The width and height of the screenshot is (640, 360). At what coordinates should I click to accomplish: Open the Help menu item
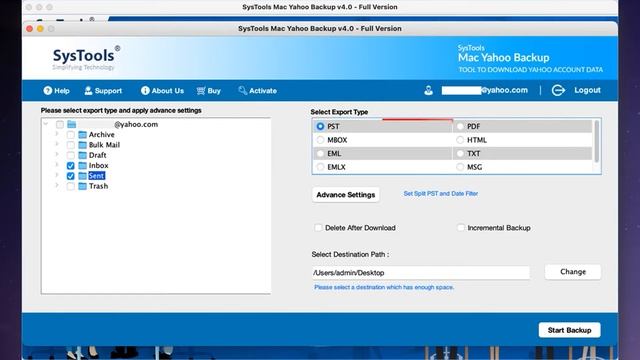point(56,91)
